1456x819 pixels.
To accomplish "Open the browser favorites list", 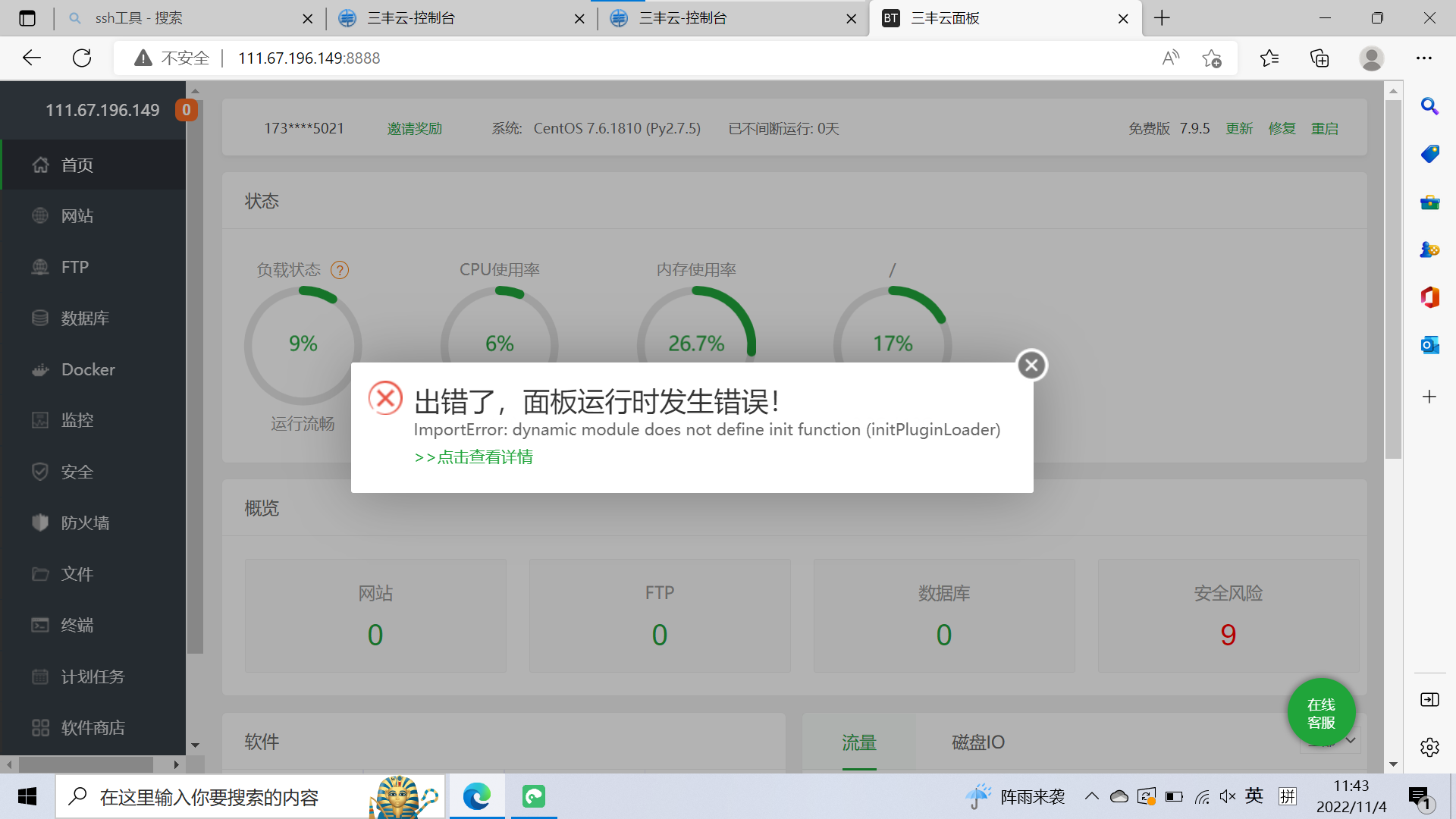I will [1269, 58].
